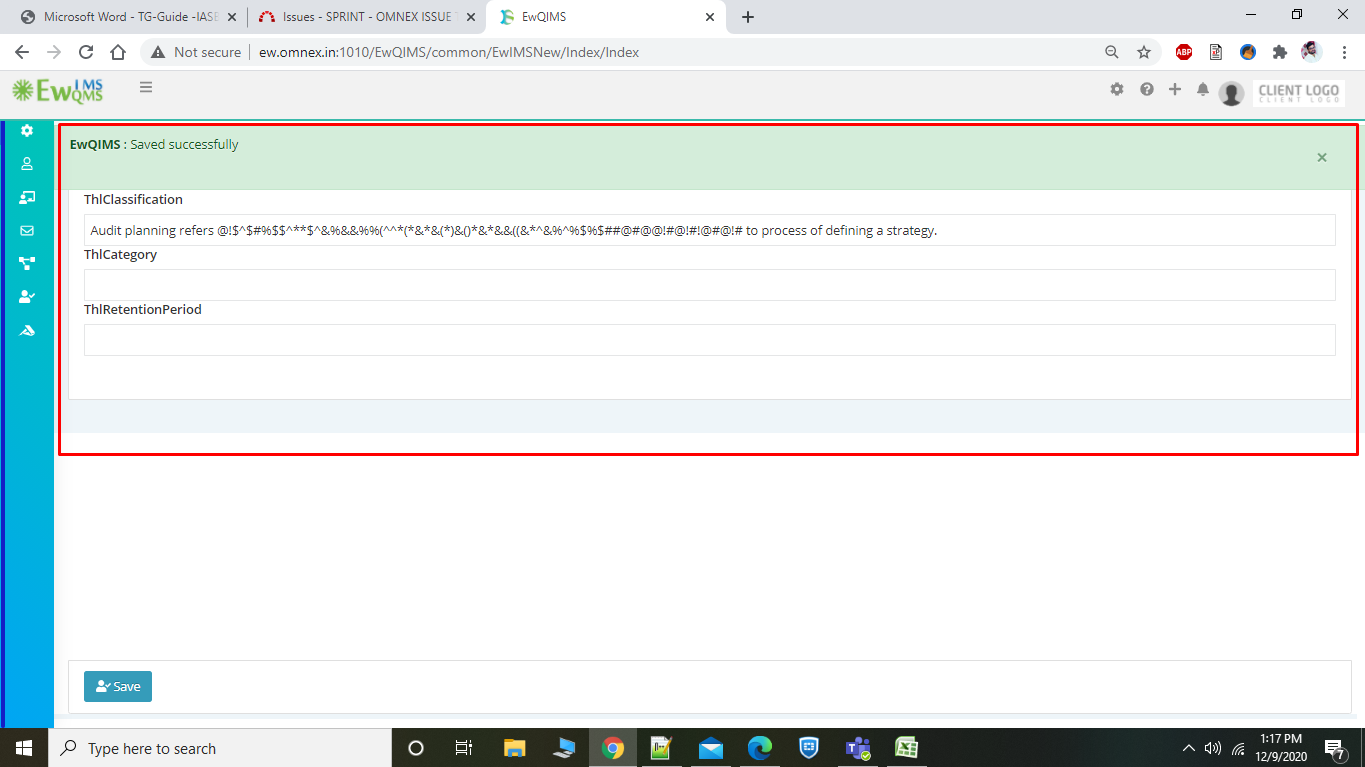This screenshot has width=1365, height=767.
Task: Click the ThlClassification text field
Action: tap(710, 230)
